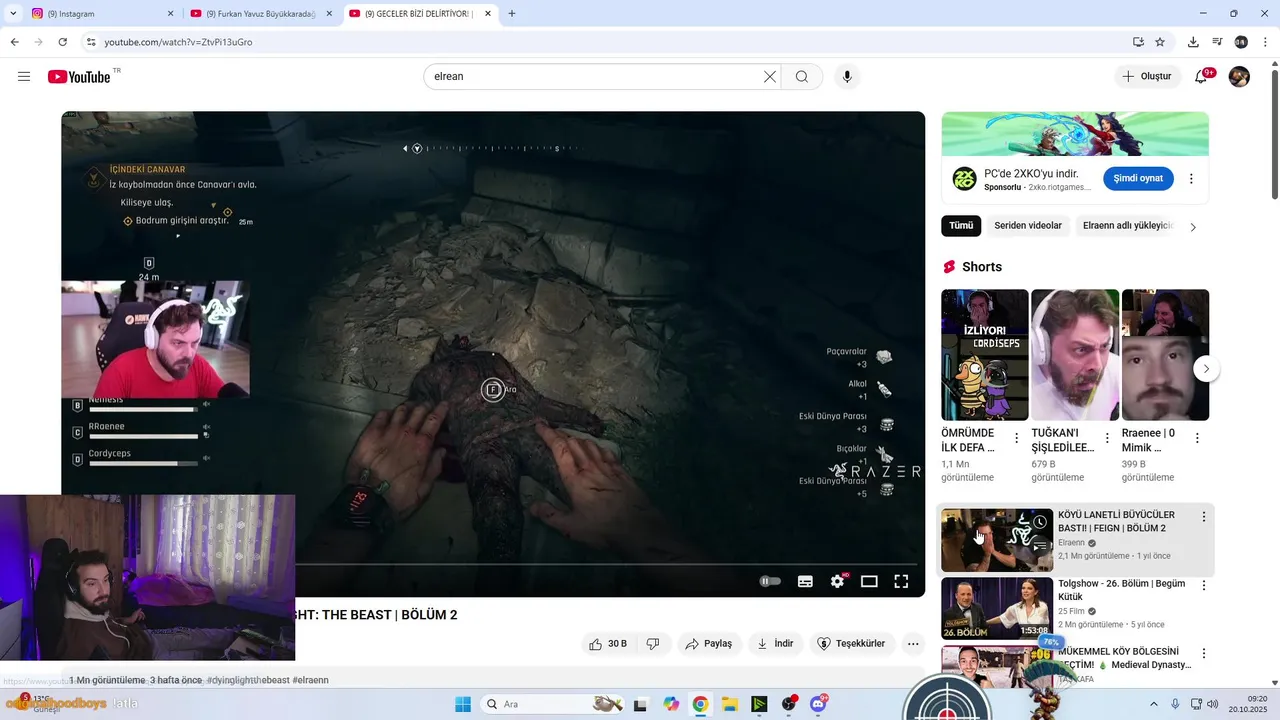Open YouTube notifications bell

pyautogui.click(x=1202, y=77)
